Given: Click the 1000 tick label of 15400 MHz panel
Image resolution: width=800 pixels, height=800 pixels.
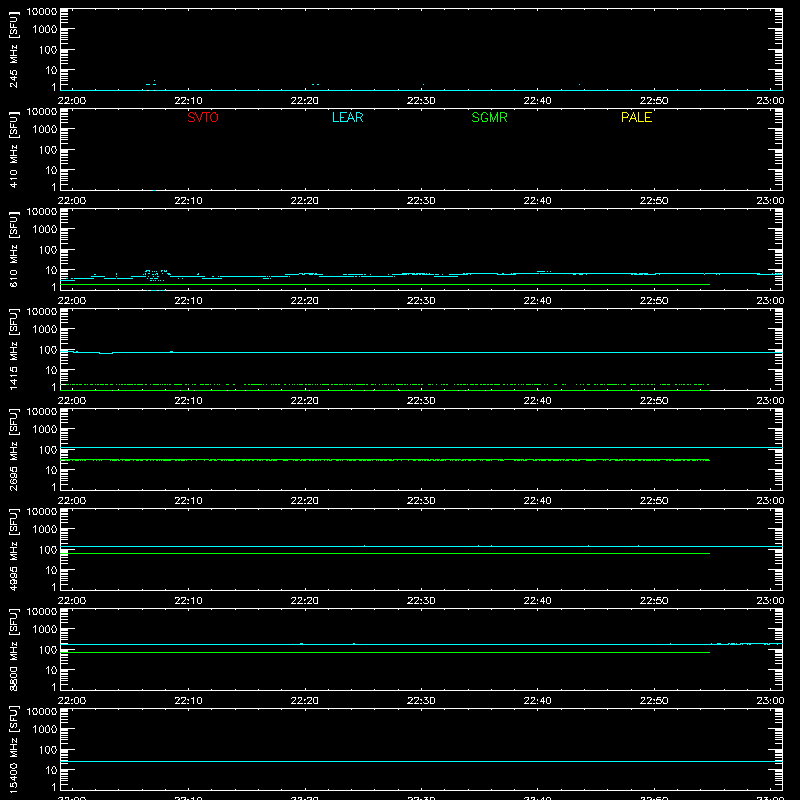Looking at the screenshot, I should tap(45, 729).
